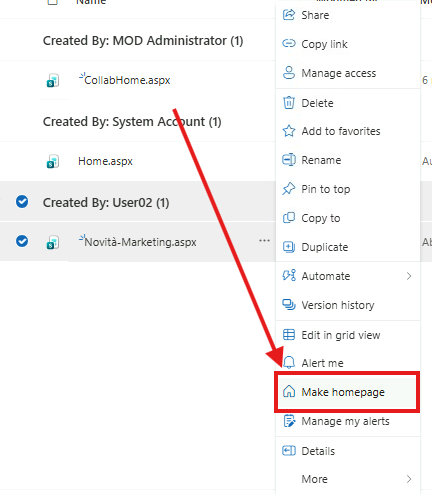Viewport: 432px width, 494px height.
Task: Select Version history menu entry
Action: tap(348, 305)
